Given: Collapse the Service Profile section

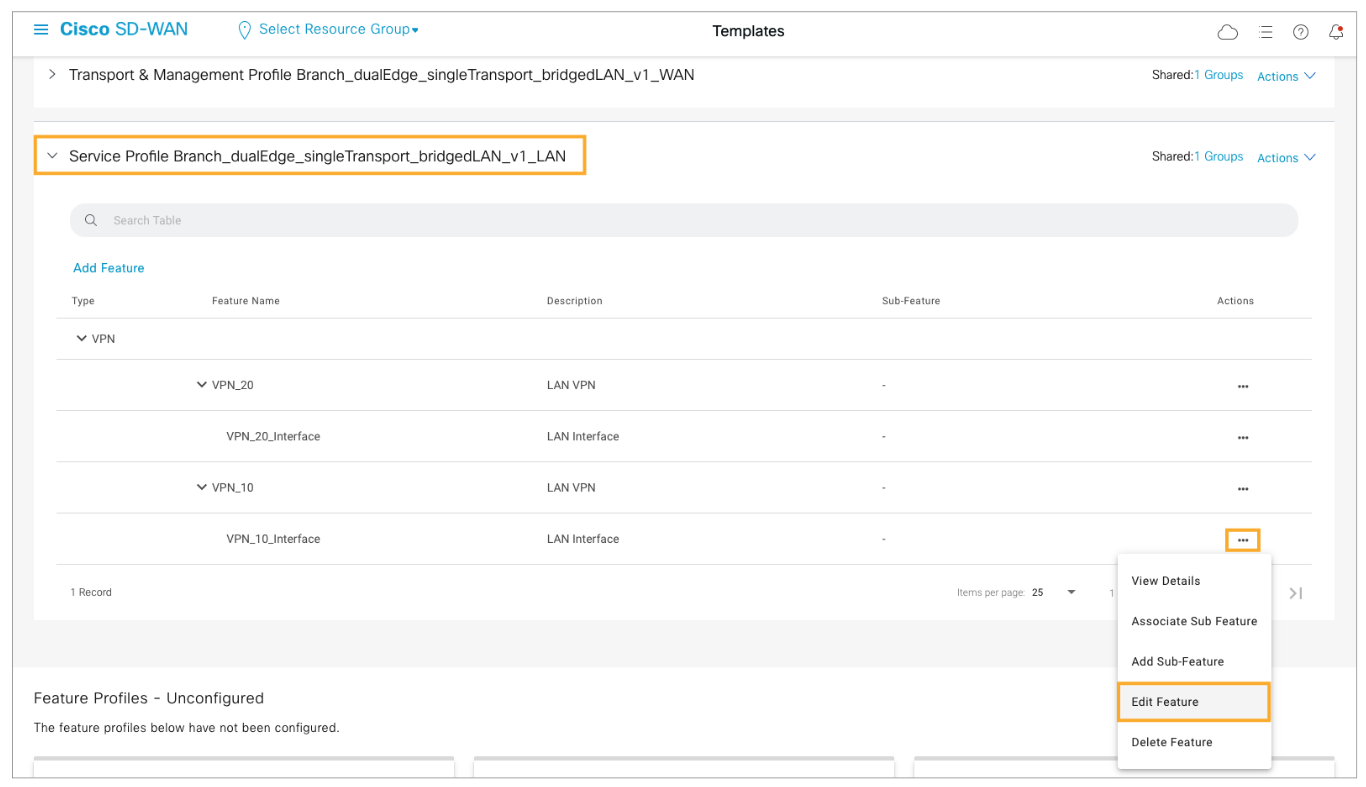Looking at the screenshot, I should click(x=52, y=156).
